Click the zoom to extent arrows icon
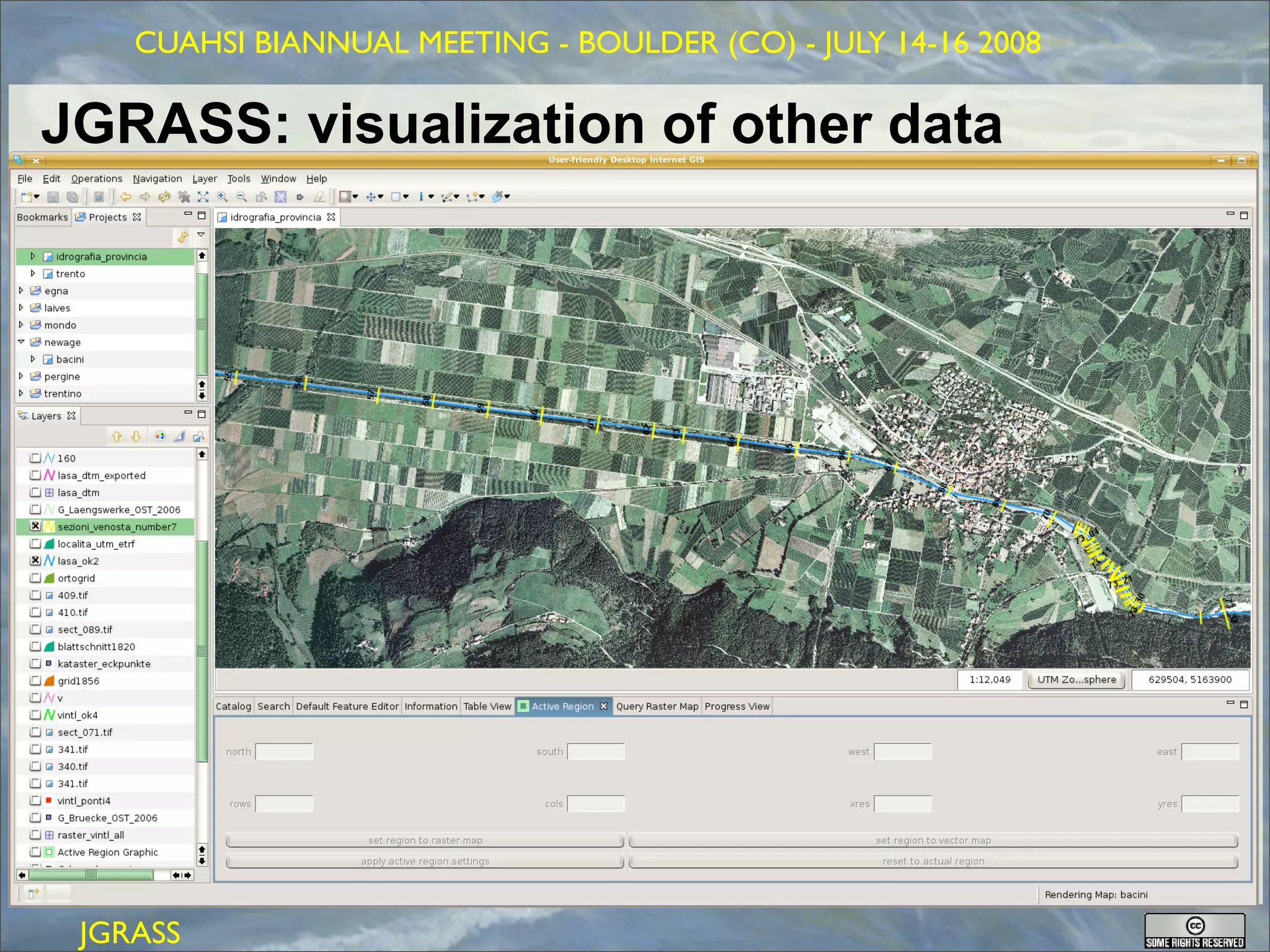Screen dimensions: 1270x952 (203, 197)
